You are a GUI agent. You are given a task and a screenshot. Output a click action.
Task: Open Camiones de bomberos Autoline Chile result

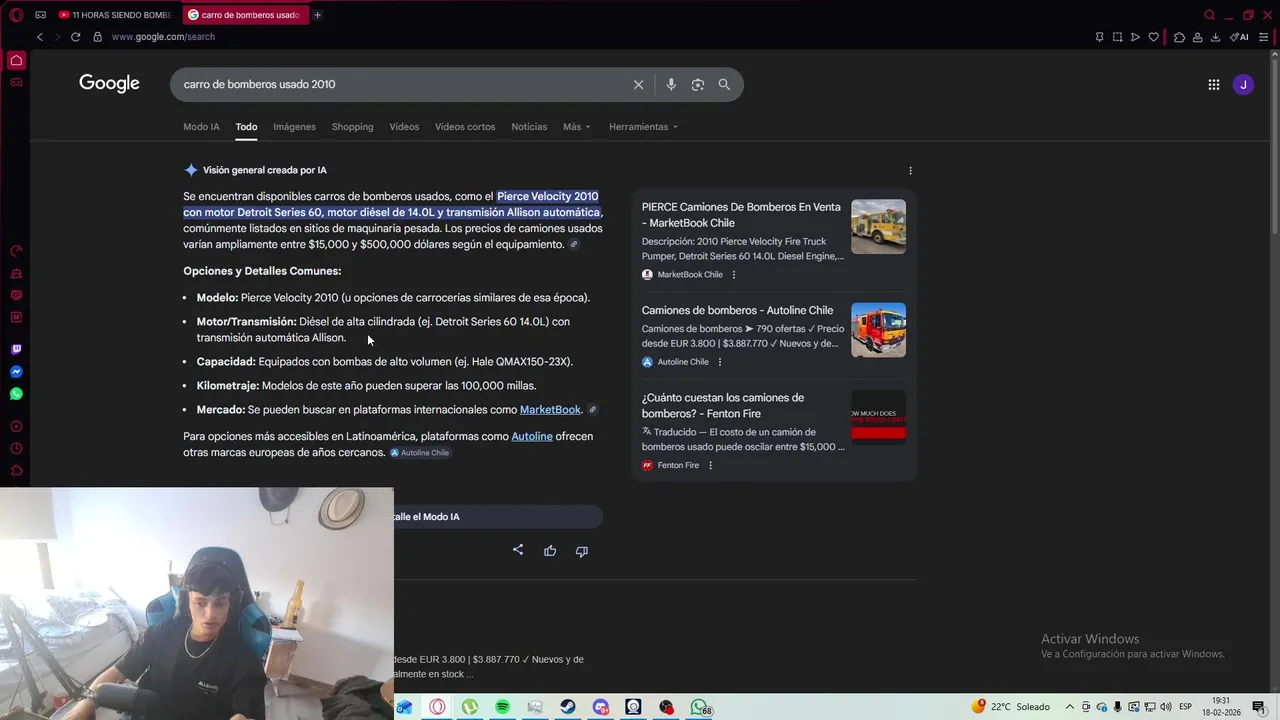click(737, 311)
